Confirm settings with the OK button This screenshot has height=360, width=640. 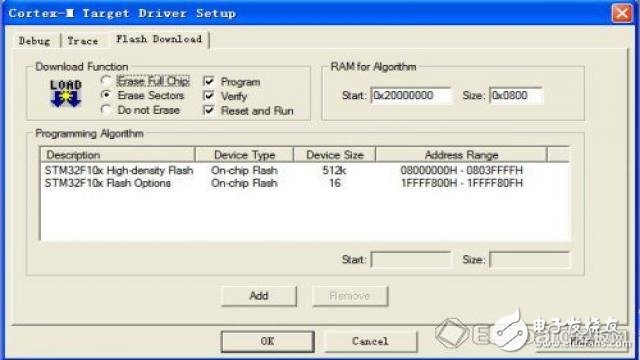(x=268, y=341)
